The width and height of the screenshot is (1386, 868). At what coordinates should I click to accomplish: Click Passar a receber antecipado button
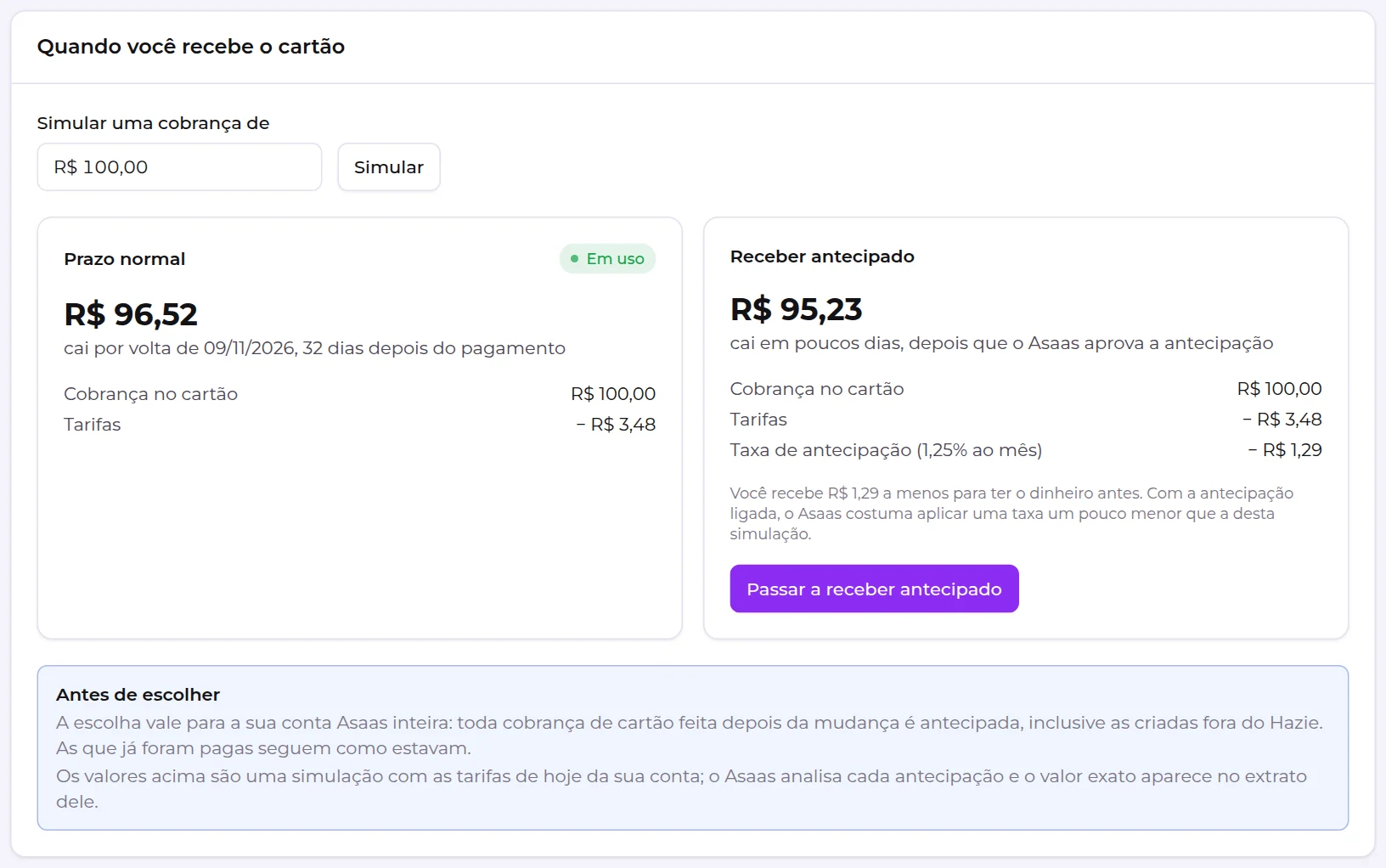[874, 589]
